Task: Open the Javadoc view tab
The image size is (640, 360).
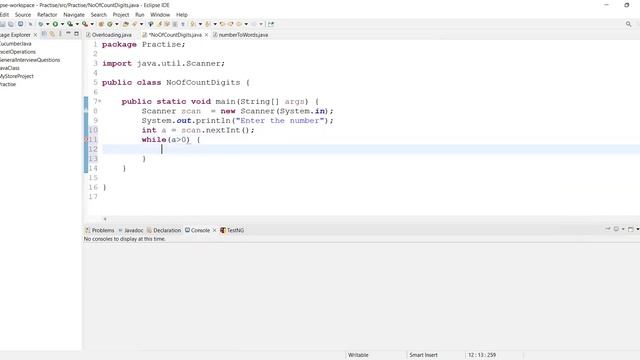Action: 131,230
